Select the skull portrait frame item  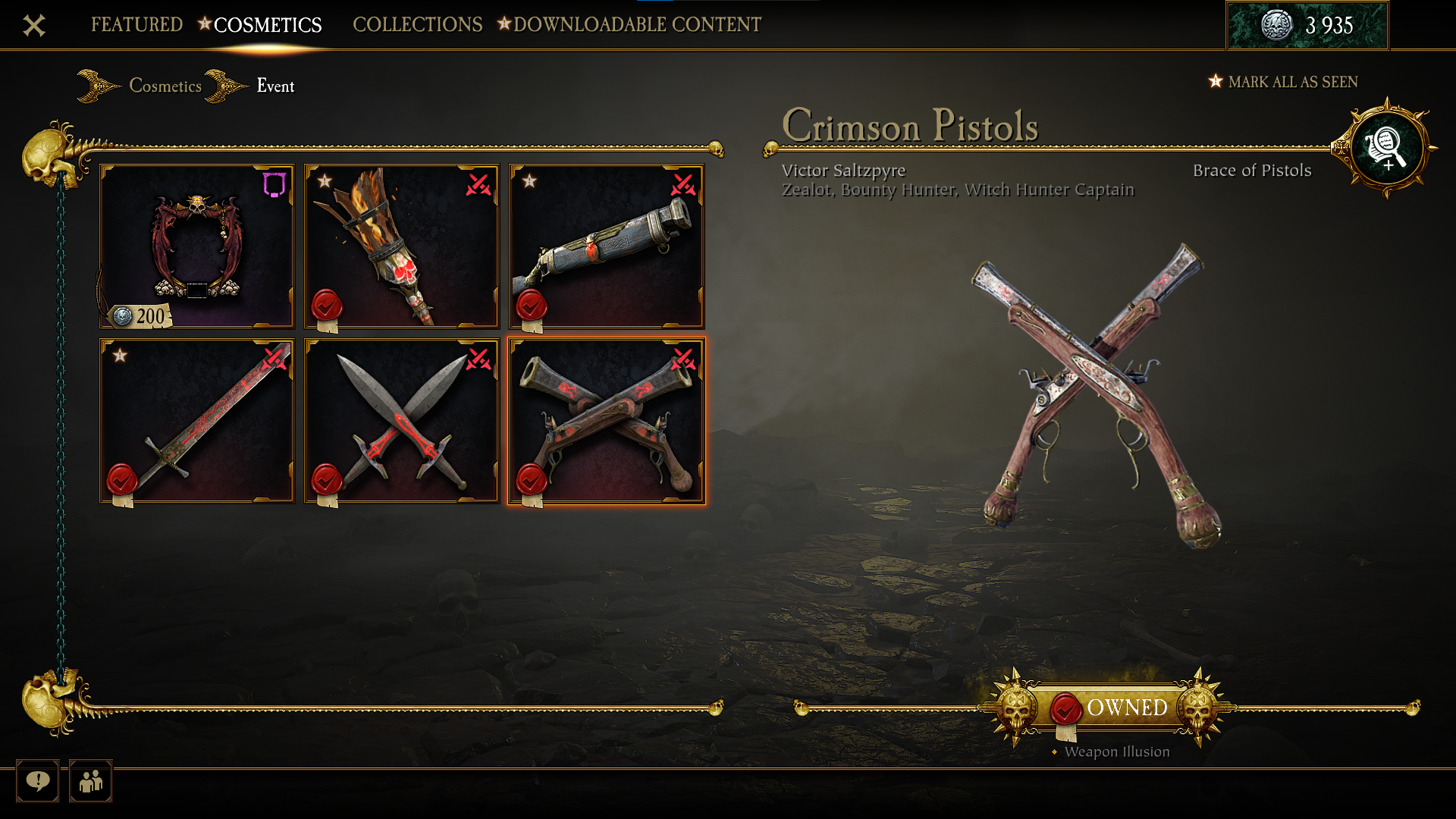pos(197,246)
